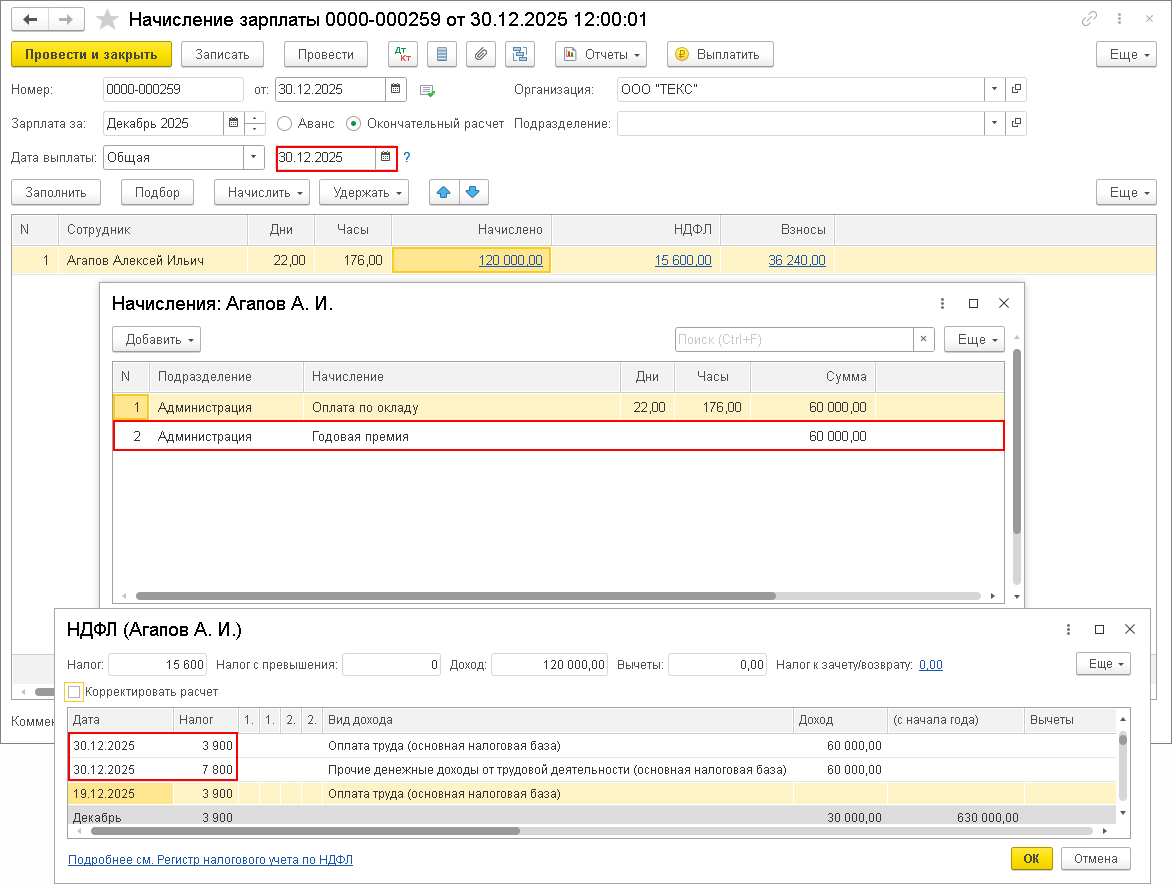This screenshot has height=886, width=1172.
Task: Copy link to document with the chain icon
Action: click(1089, 19)
